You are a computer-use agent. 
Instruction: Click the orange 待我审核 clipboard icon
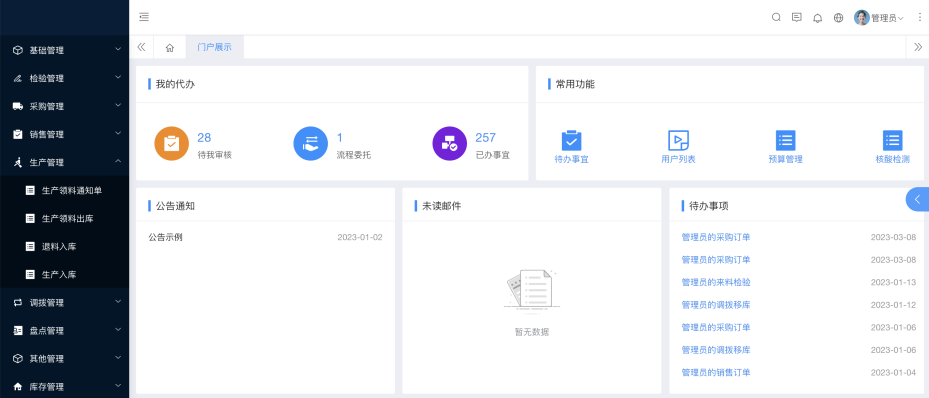[171, 144]
